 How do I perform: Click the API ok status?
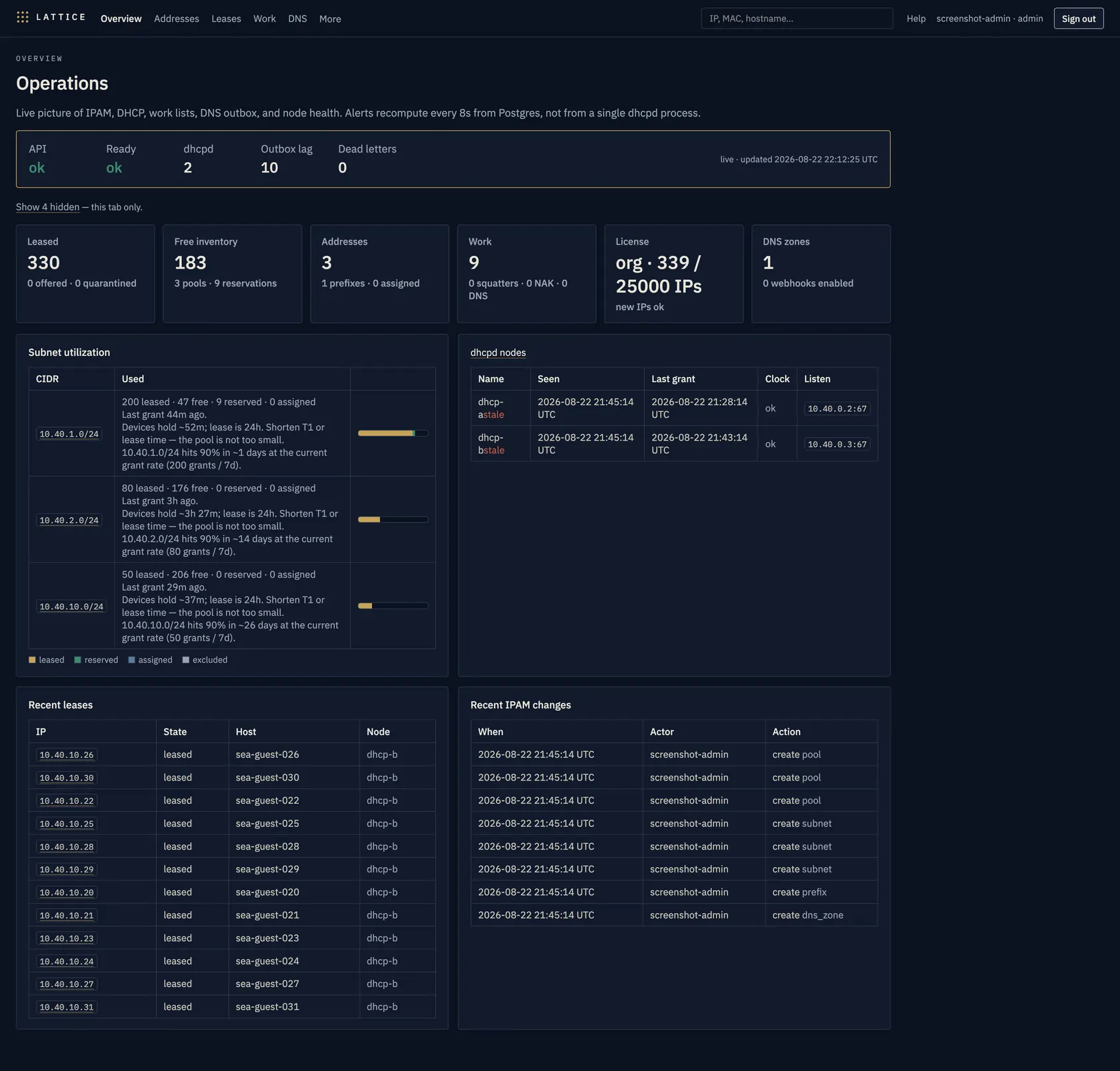click(37, 168)
